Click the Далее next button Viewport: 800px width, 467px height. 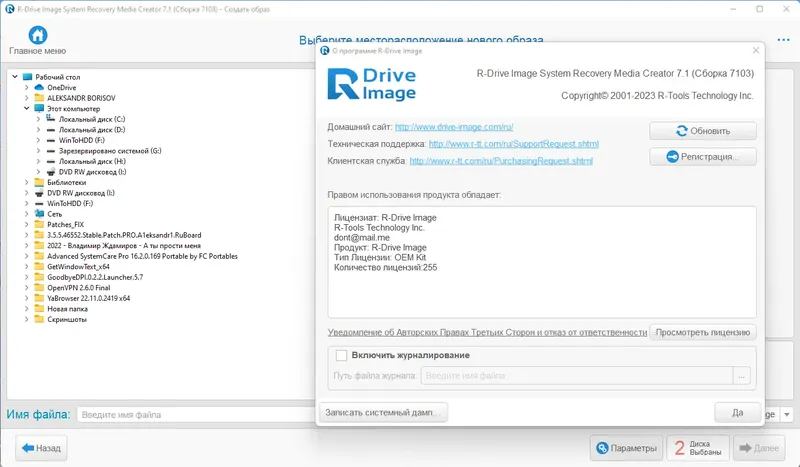click(759, 448)
